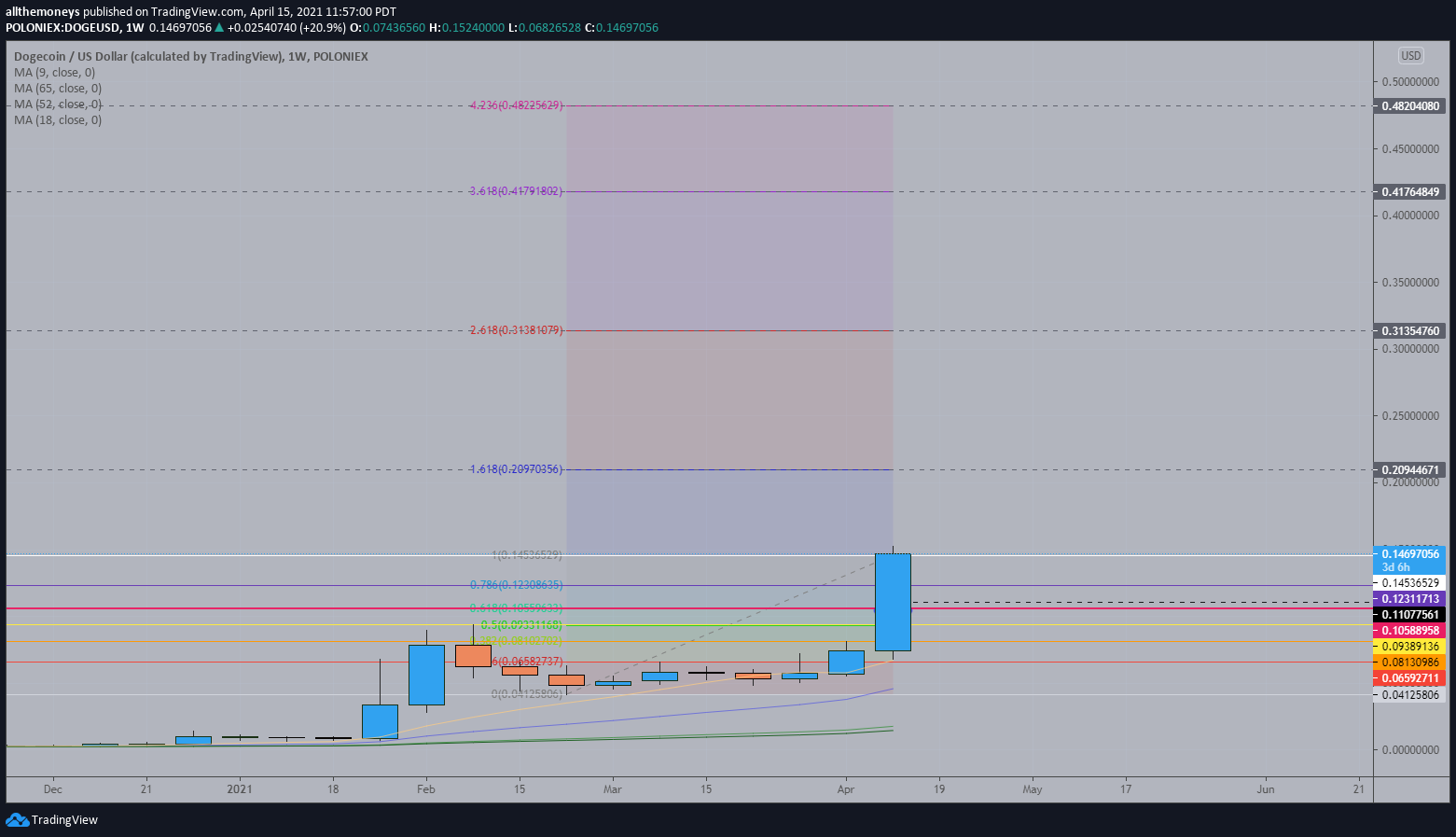Viewport: 1456px width, 837px height.
Task: Click the 4.236(0.48225629) Fibonacci label
Action: click(x=516, y=105)
